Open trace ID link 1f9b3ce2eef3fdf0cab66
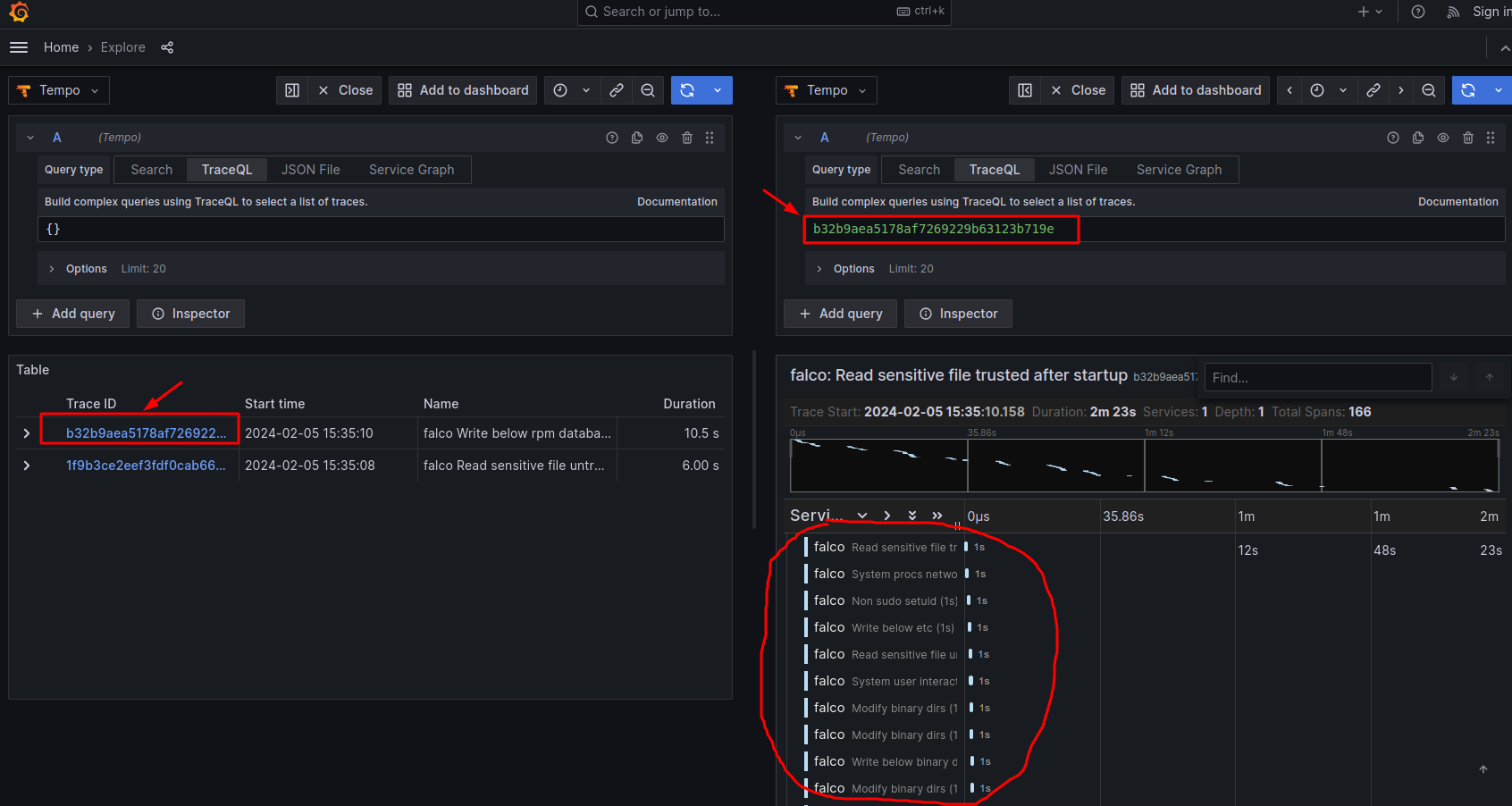This screenshot has width=1512, height=806. 146,466
